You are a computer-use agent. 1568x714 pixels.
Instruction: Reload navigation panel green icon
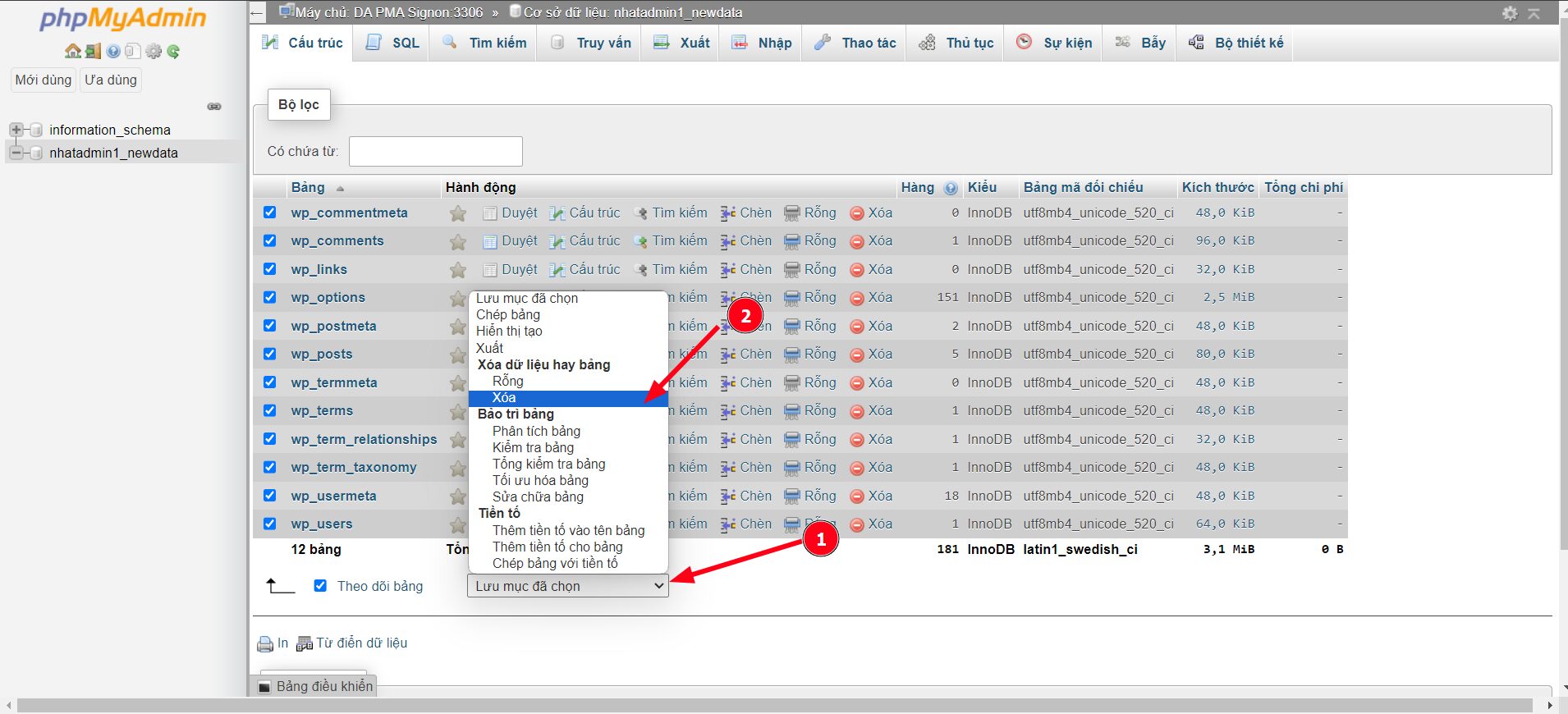pyautogui.click(x=173, y=52)
